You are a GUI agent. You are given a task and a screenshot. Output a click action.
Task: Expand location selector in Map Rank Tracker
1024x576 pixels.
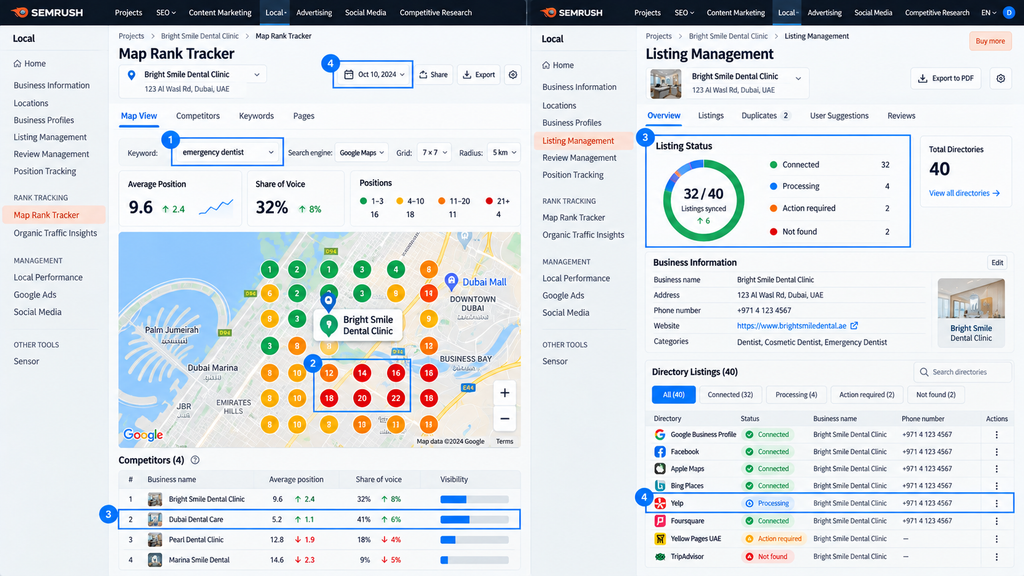(x=257, y=74)
